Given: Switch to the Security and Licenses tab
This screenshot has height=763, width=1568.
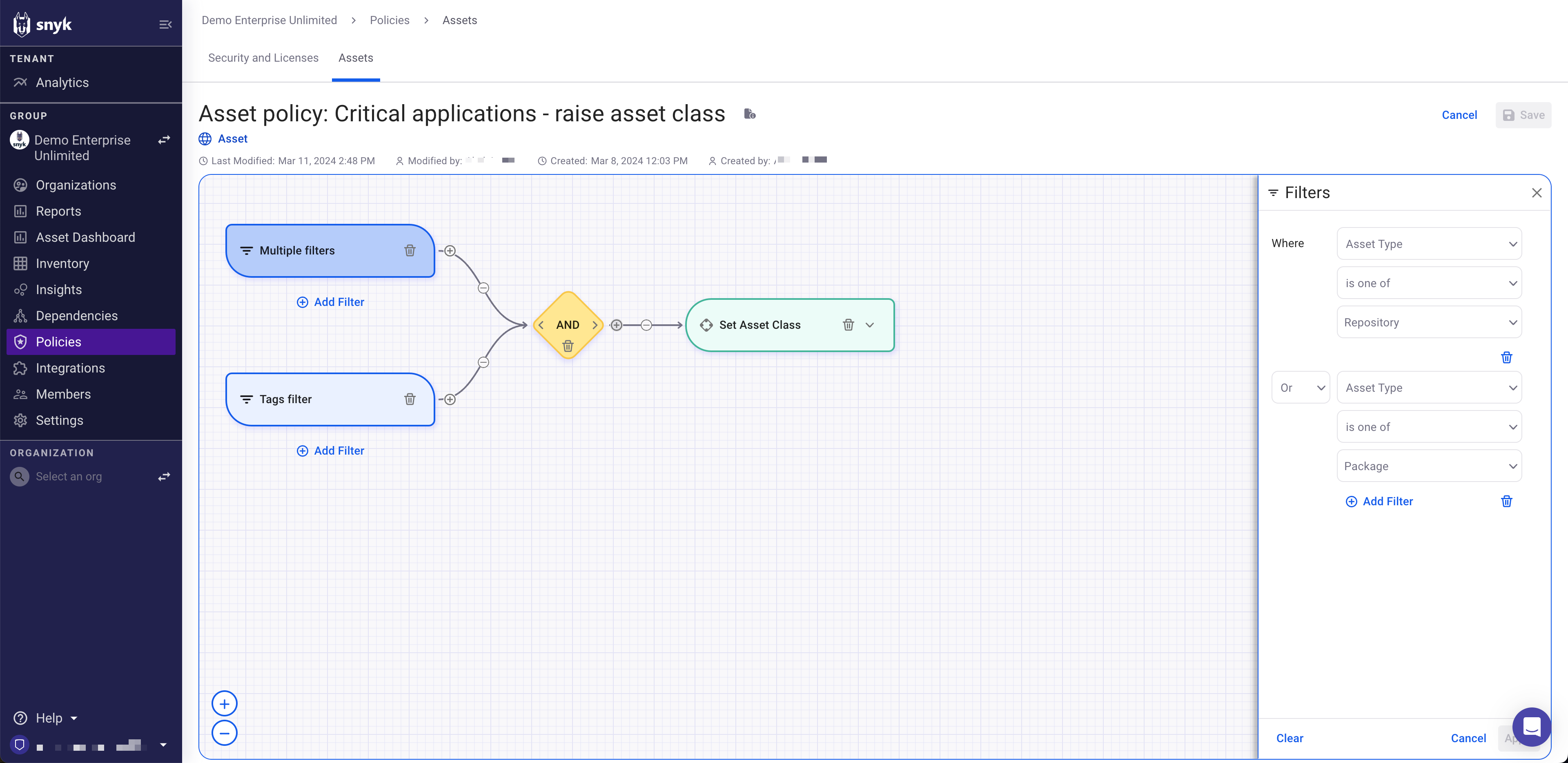Looking at the screenshot, I should coord(263,57).
